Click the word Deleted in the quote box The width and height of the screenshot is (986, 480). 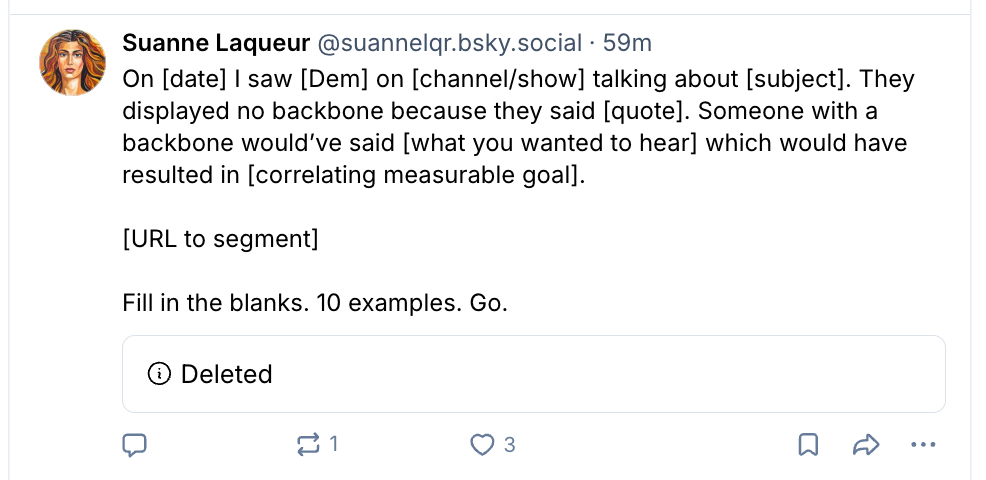227,374
